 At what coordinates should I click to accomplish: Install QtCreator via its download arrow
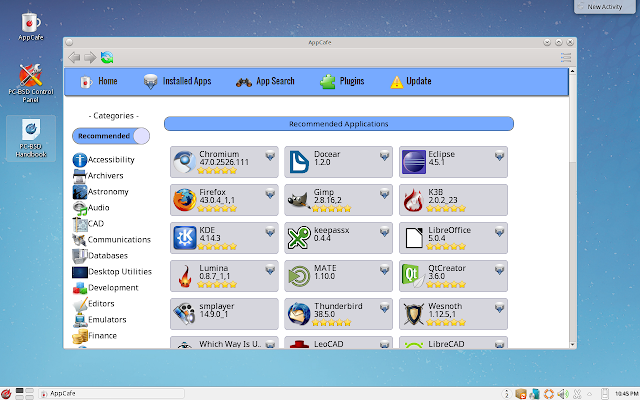[x=499, y=269]
